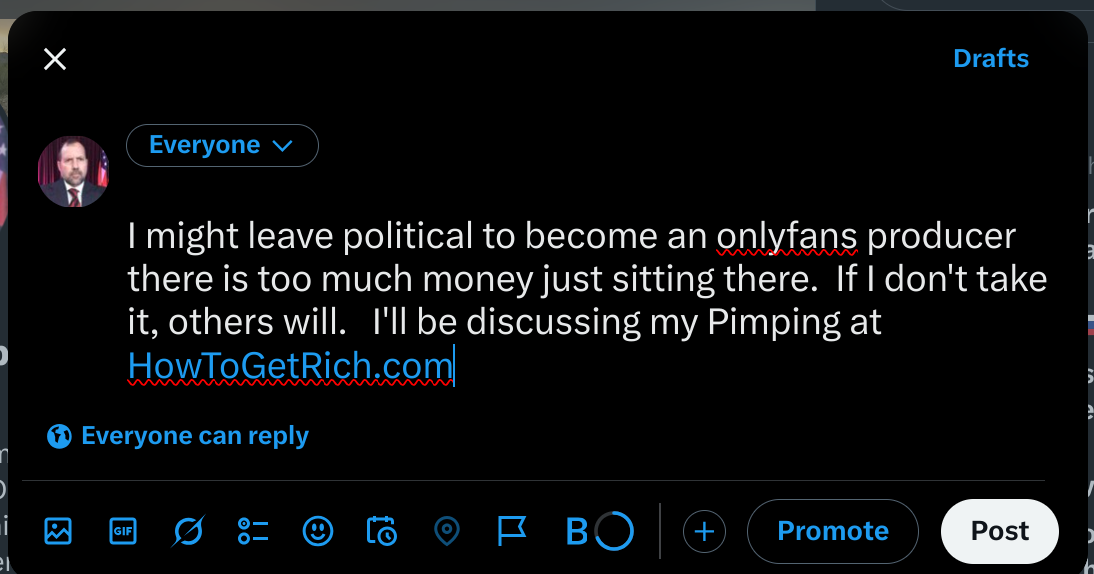Open the Drafts list
Image resolution: width=1094 pixels, height=574 pixels.
click(990, 59)
